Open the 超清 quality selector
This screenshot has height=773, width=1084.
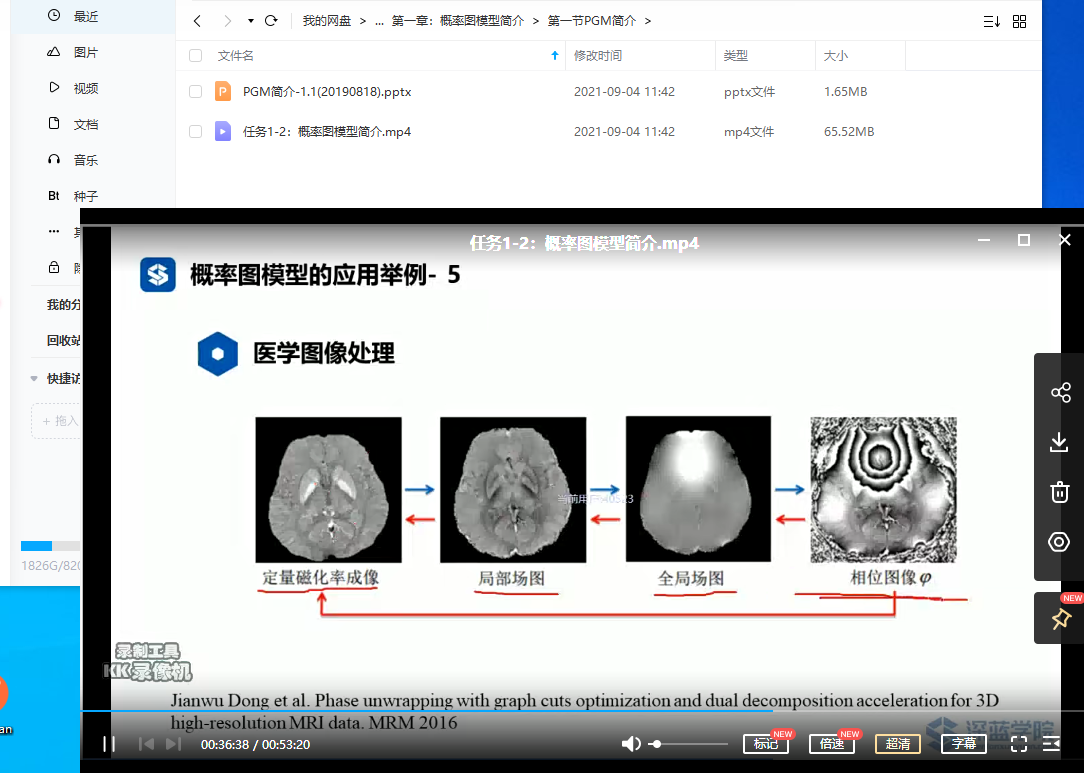point(898,744)
